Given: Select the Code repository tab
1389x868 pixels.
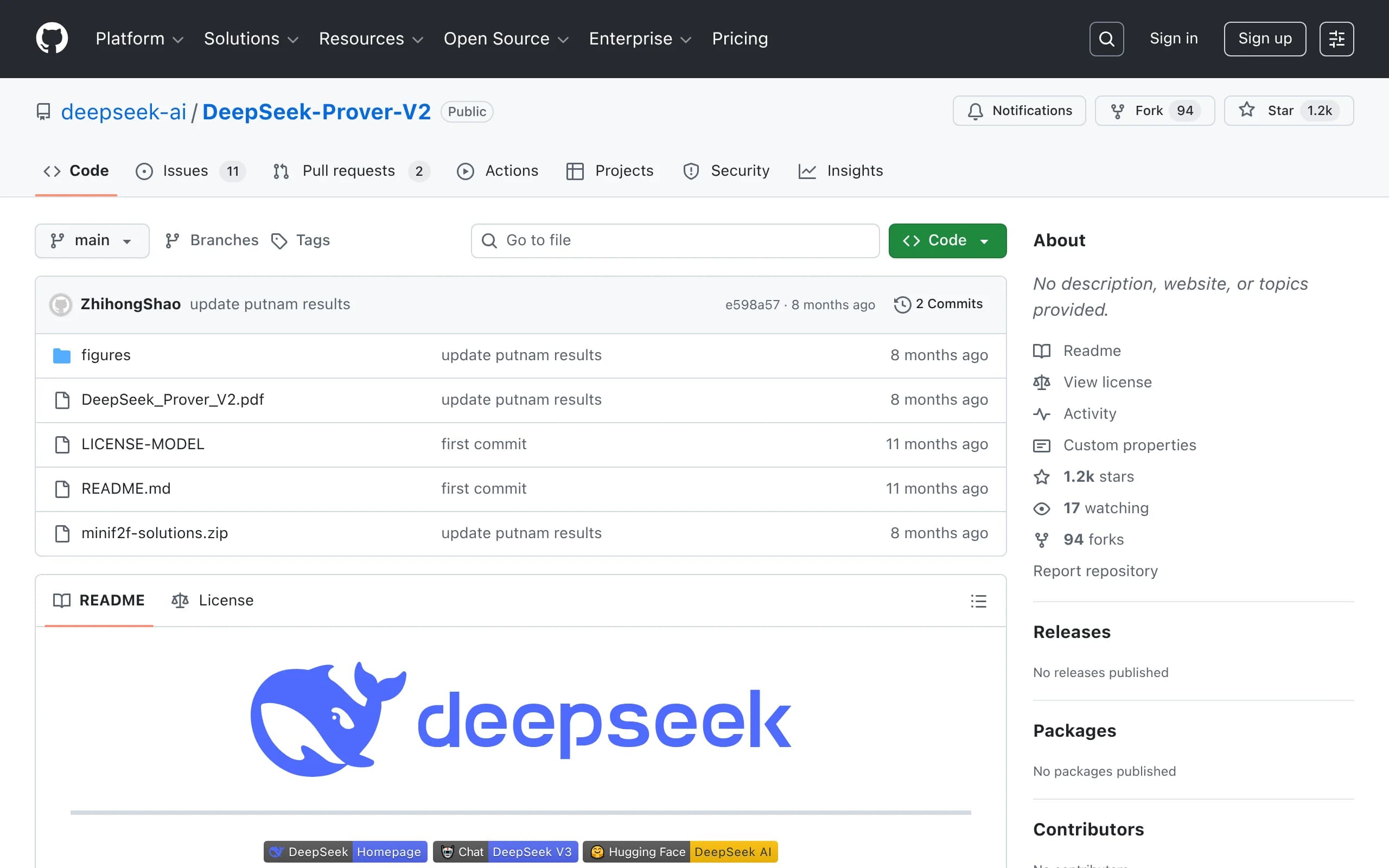Looking at the screenshot, I should pos(77,171).
